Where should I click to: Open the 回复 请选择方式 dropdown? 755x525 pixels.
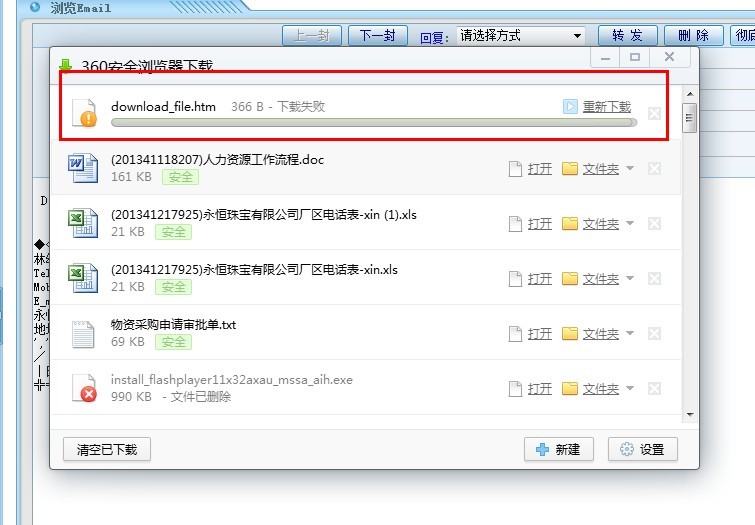pyautogui.click(x=520, y=36)
